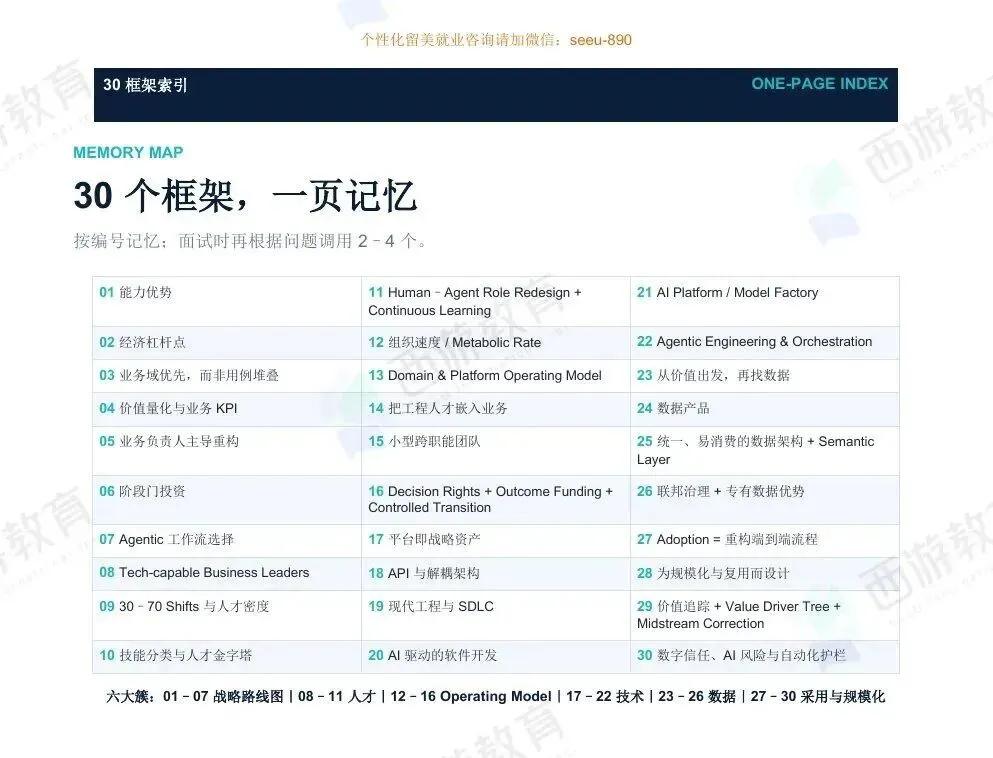Select cell '14 把工程人才嵌入业务'
The height and width of the screenshot is (758, 993).
click(496, 409)
